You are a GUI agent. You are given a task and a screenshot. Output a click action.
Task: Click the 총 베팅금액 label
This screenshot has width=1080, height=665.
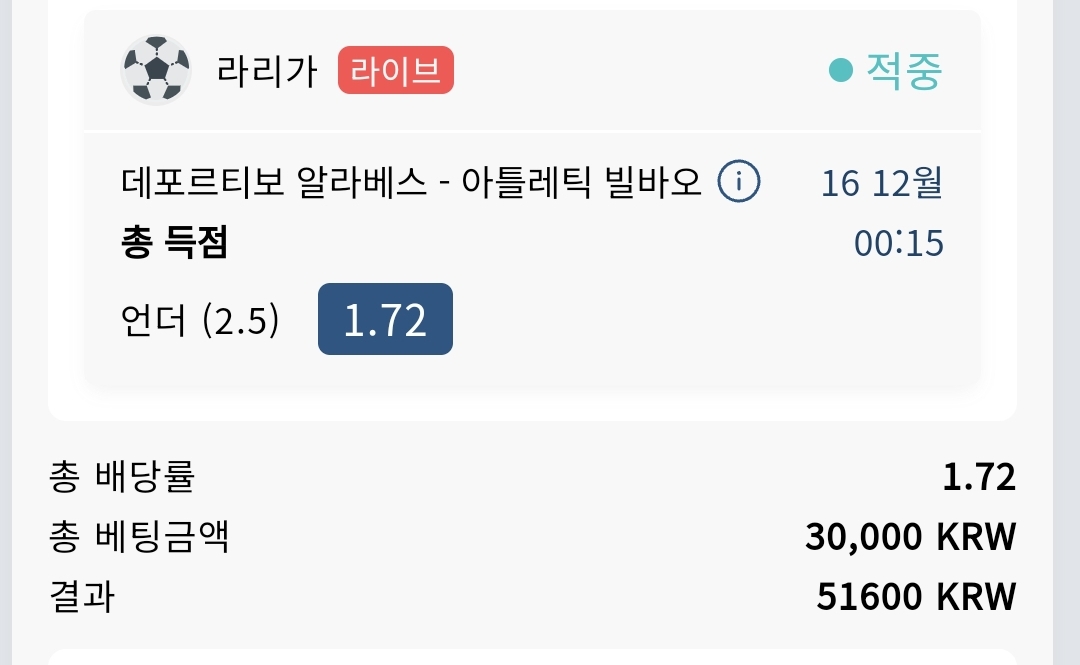click(138, 536)
